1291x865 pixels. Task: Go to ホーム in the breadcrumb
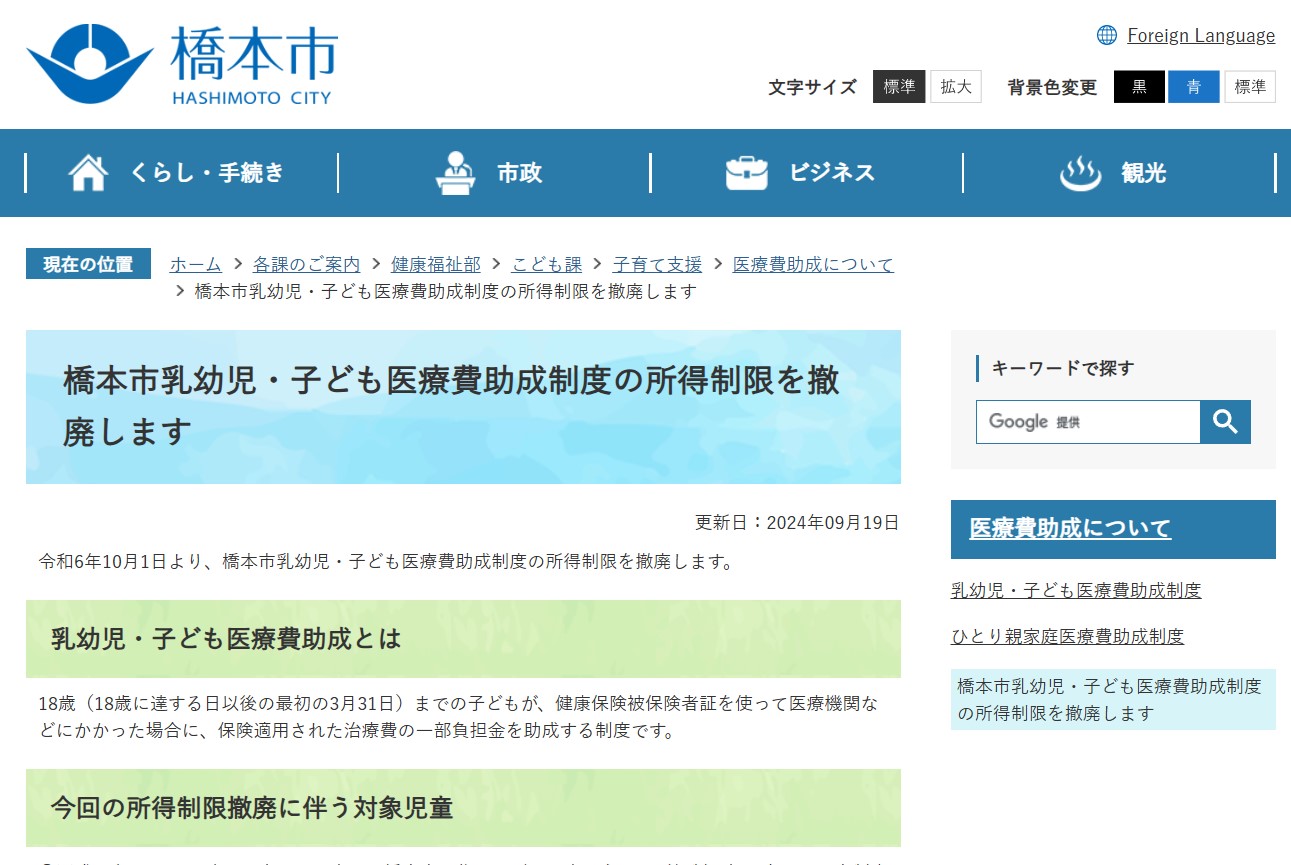click(x=195, y=264)
